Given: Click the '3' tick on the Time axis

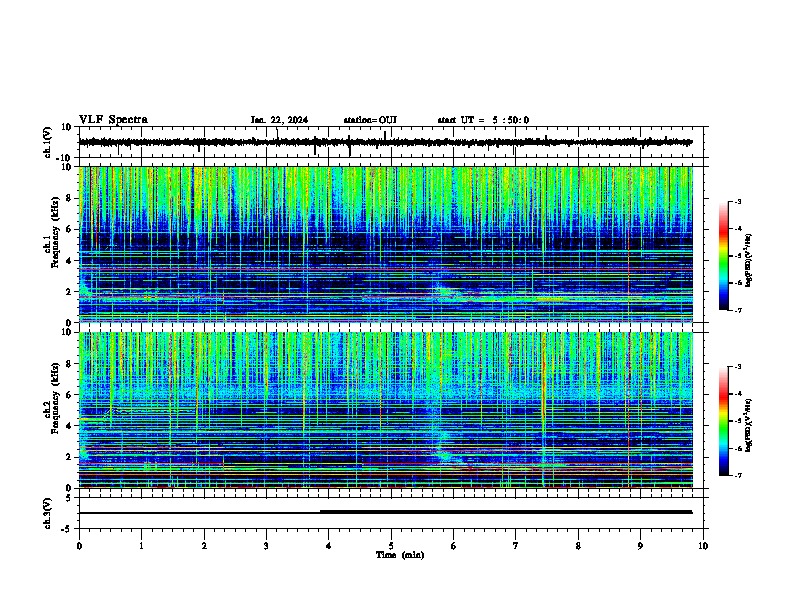Looking at the screenshot, I should pyautogui.click(x=266, y=546).
